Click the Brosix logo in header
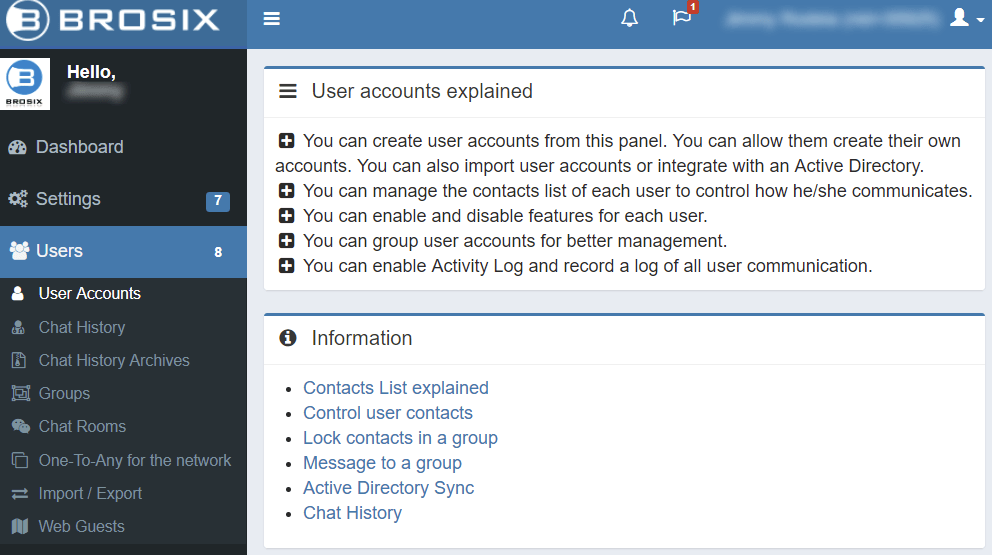The height and width of the screenshot is (555, 992). tap(113, 20)
